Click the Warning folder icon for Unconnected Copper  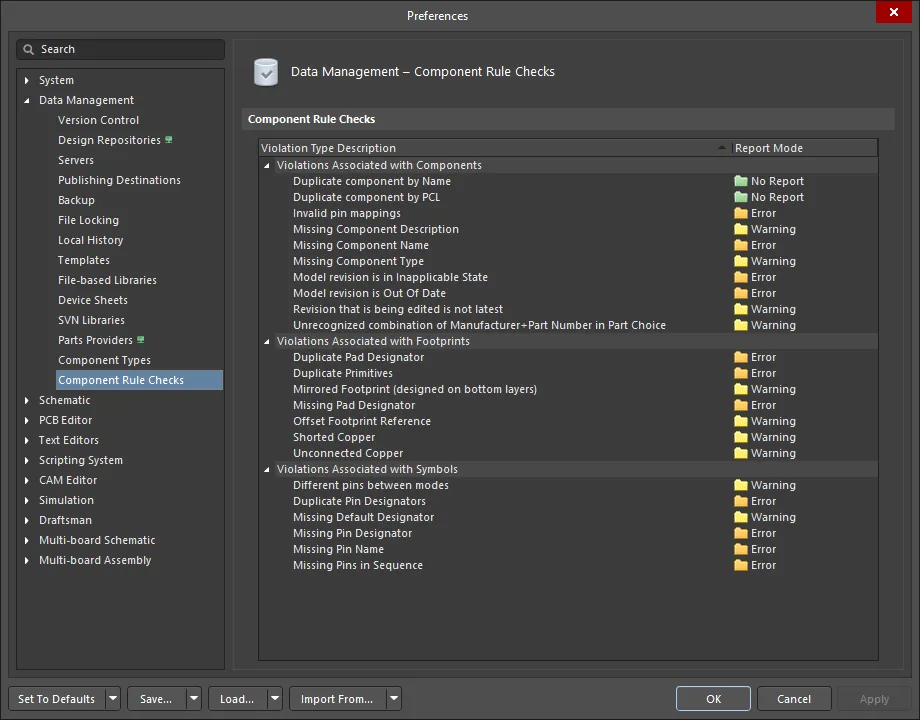click(740, 453)
